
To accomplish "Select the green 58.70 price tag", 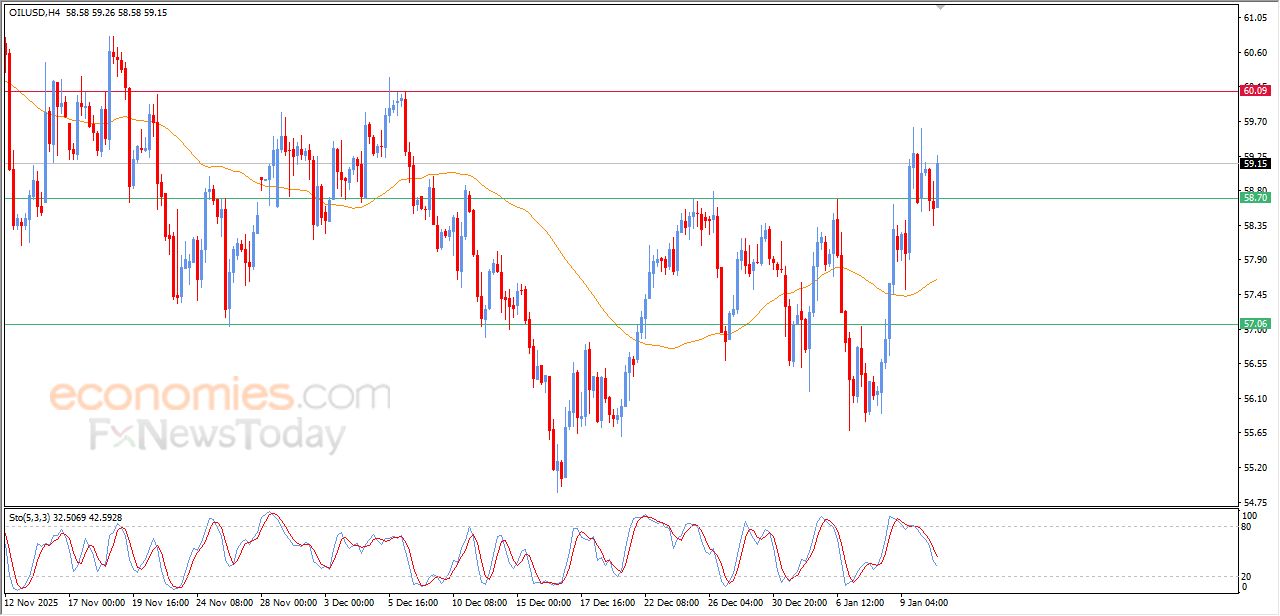I will 1255,198.
